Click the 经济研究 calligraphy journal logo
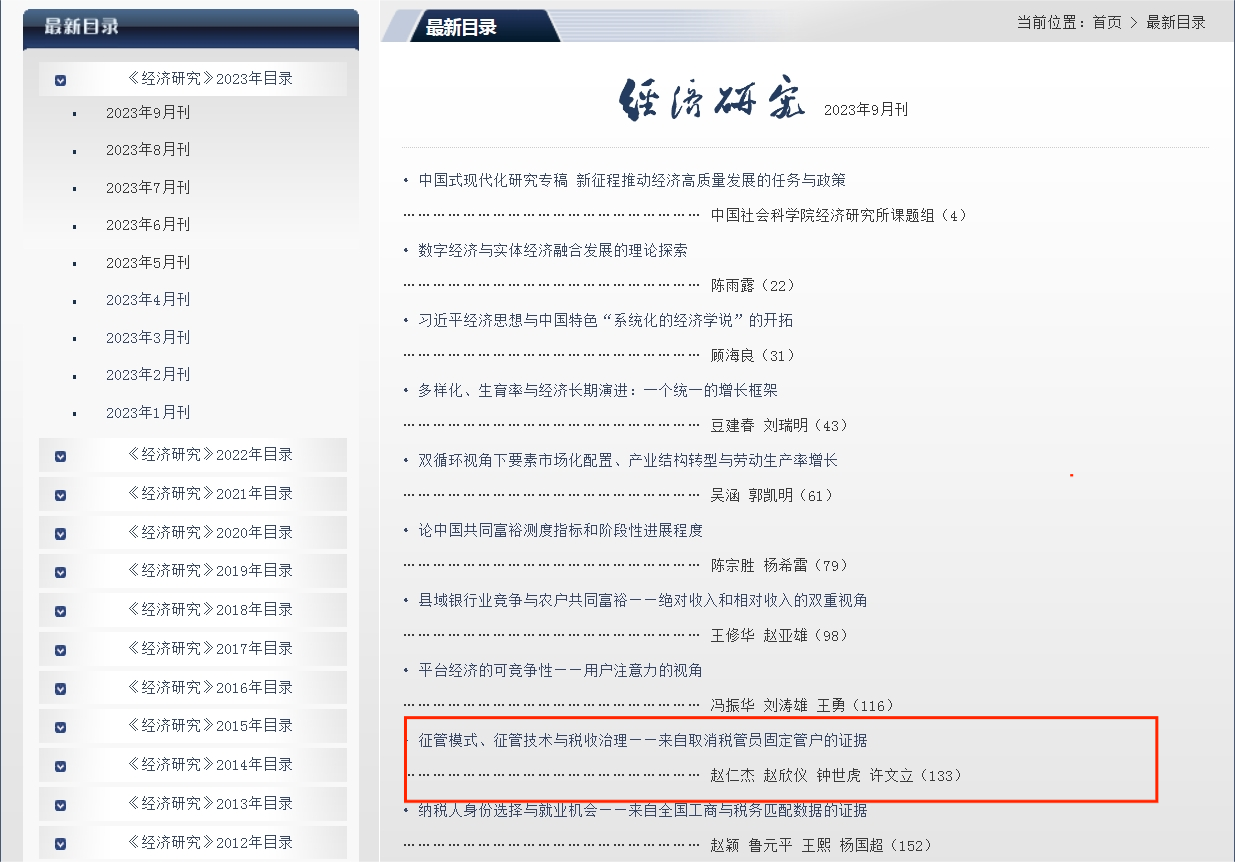 [x=712, y=100]
